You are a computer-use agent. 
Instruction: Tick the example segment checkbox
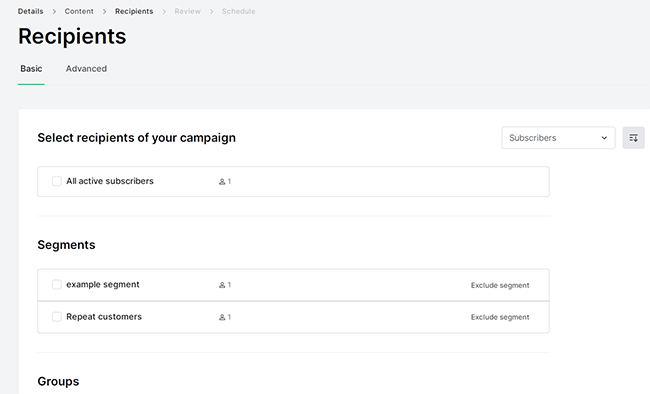[x=57, y=285]
